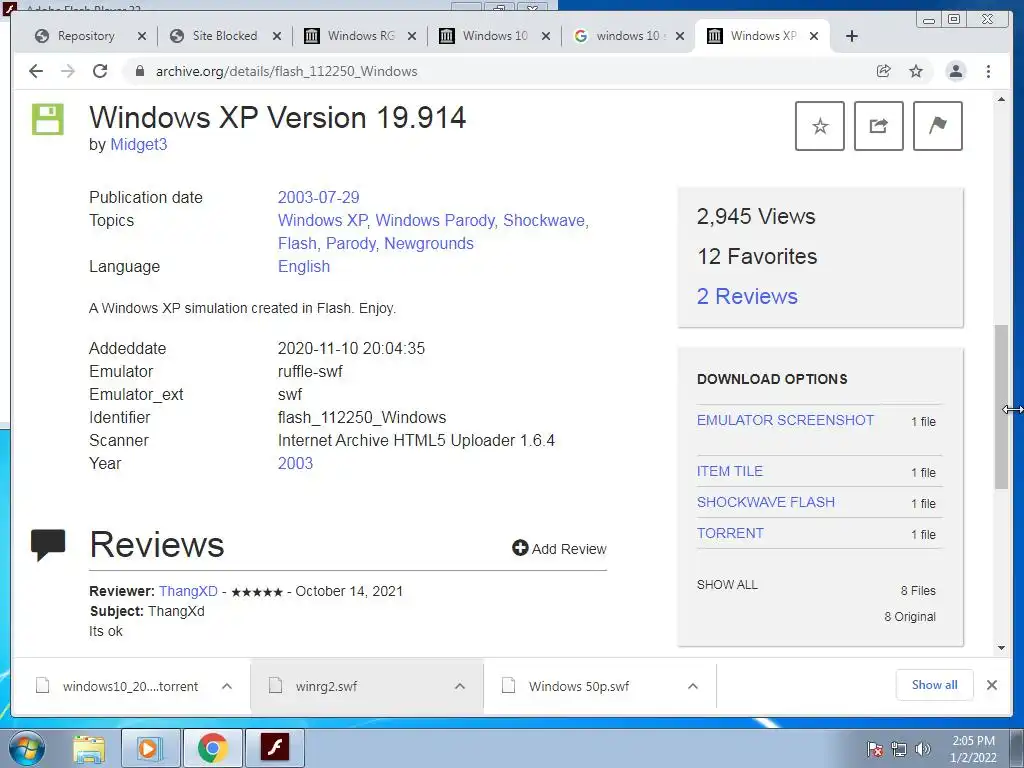This screenshot has width=1024, height=768.
Task: Click the browser forward arrow
Action: pos(68,71)
